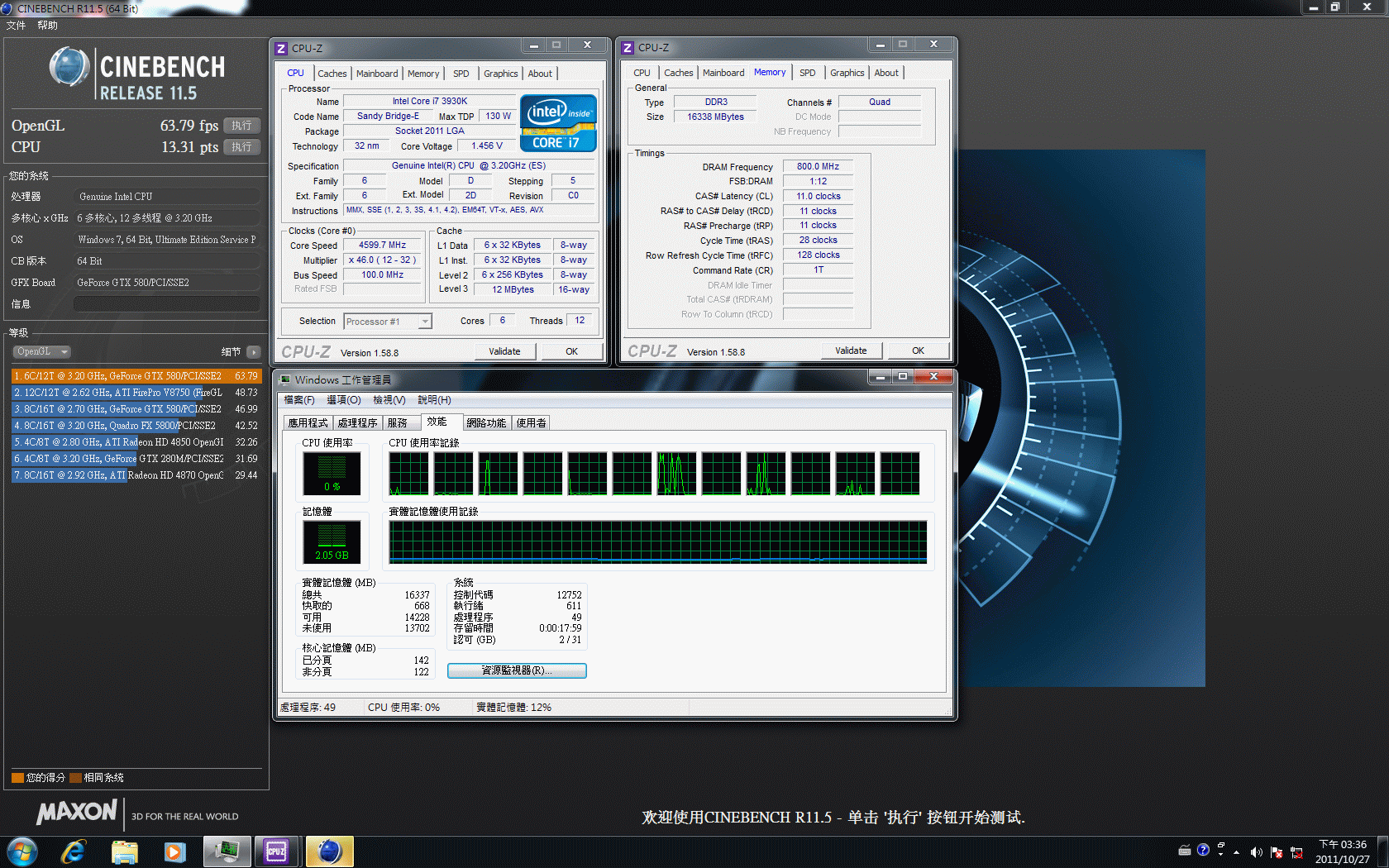Viewport: 1389px width, 868px height.
Task: Click the Core Speed value 4599.7 MHz
Action: (383, 246)
